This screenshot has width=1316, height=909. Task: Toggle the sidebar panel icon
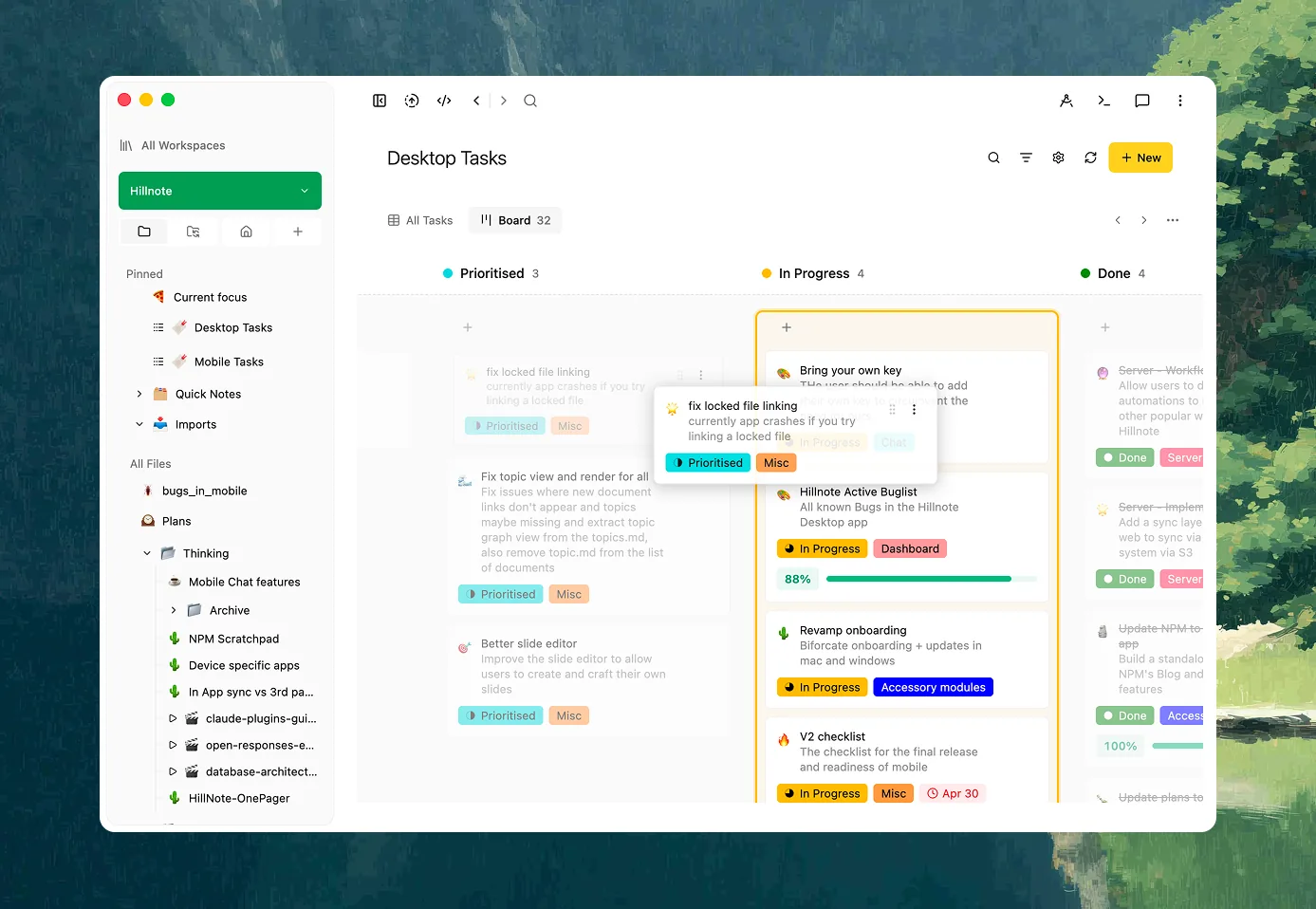tap(380, 101)
